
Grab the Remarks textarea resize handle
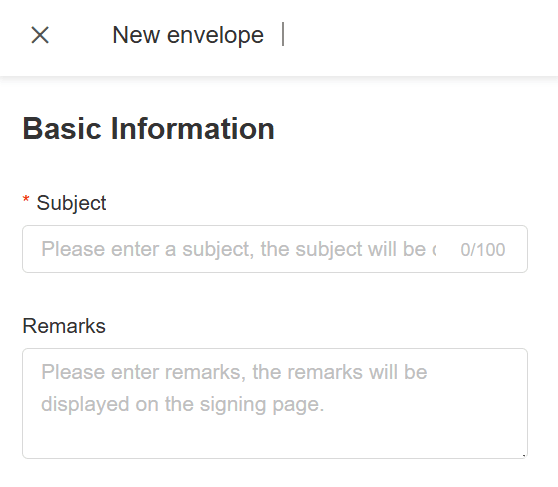pyautogui.click(x=523, y=455)
